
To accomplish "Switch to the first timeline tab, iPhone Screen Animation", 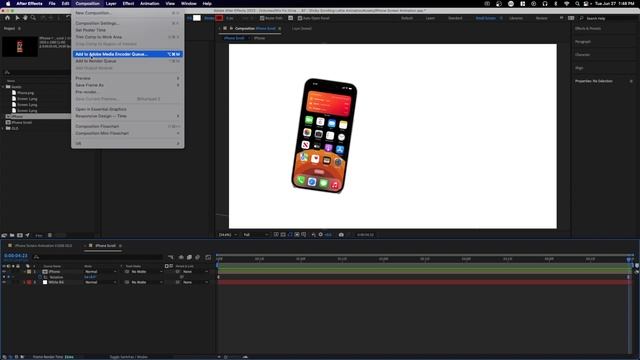I will pos(43,246).
